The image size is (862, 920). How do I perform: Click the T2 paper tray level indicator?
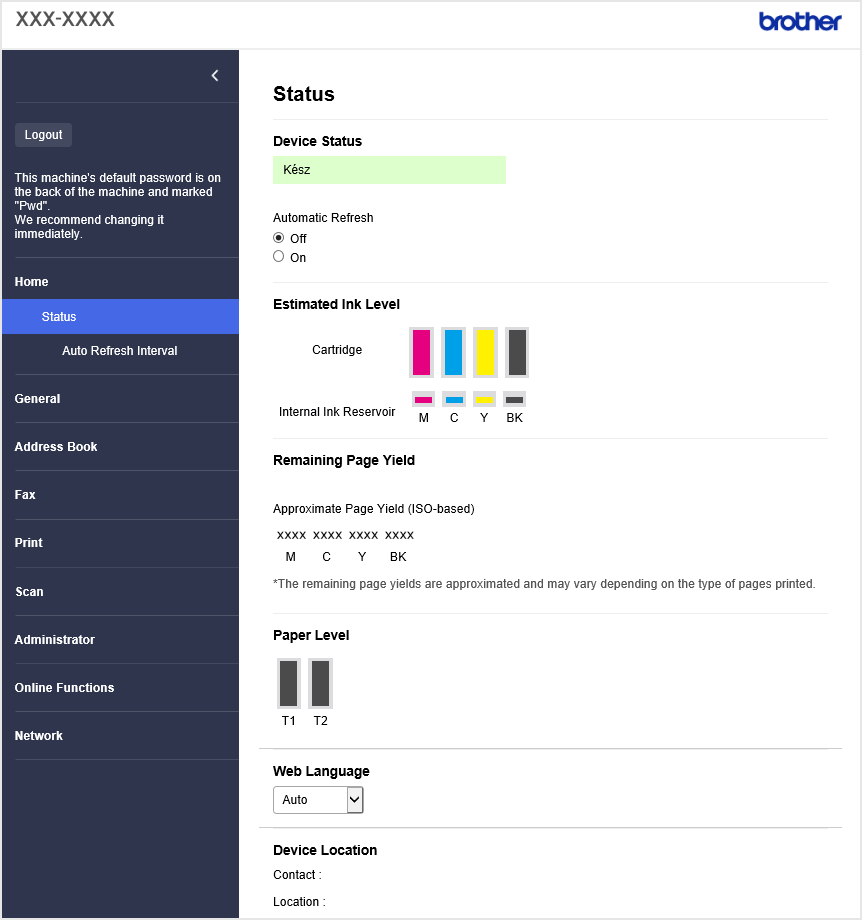tap(320, 683)
